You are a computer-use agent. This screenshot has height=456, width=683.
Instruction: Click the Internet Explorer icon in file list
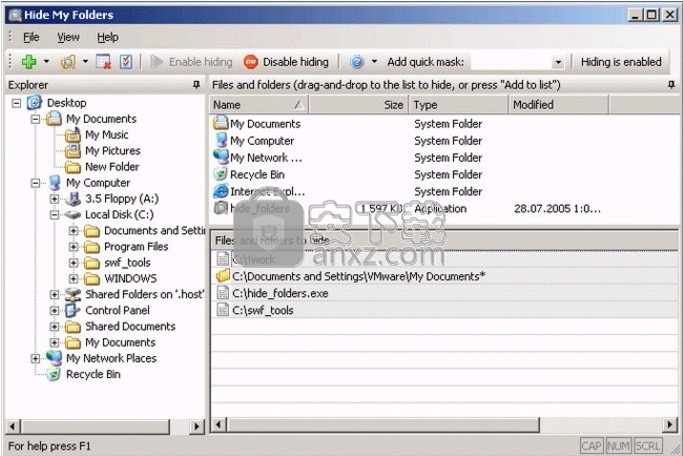point(221,191)
